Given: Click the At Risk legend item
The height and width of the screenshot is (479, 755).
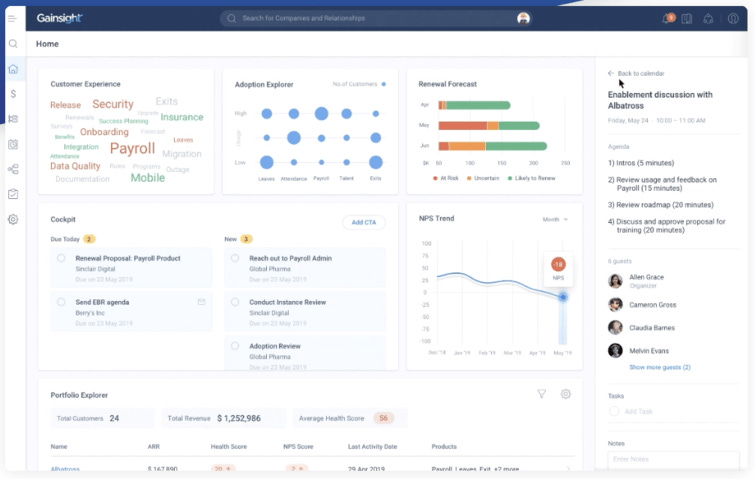Looking at the screenshot, I should click(446, 178).
